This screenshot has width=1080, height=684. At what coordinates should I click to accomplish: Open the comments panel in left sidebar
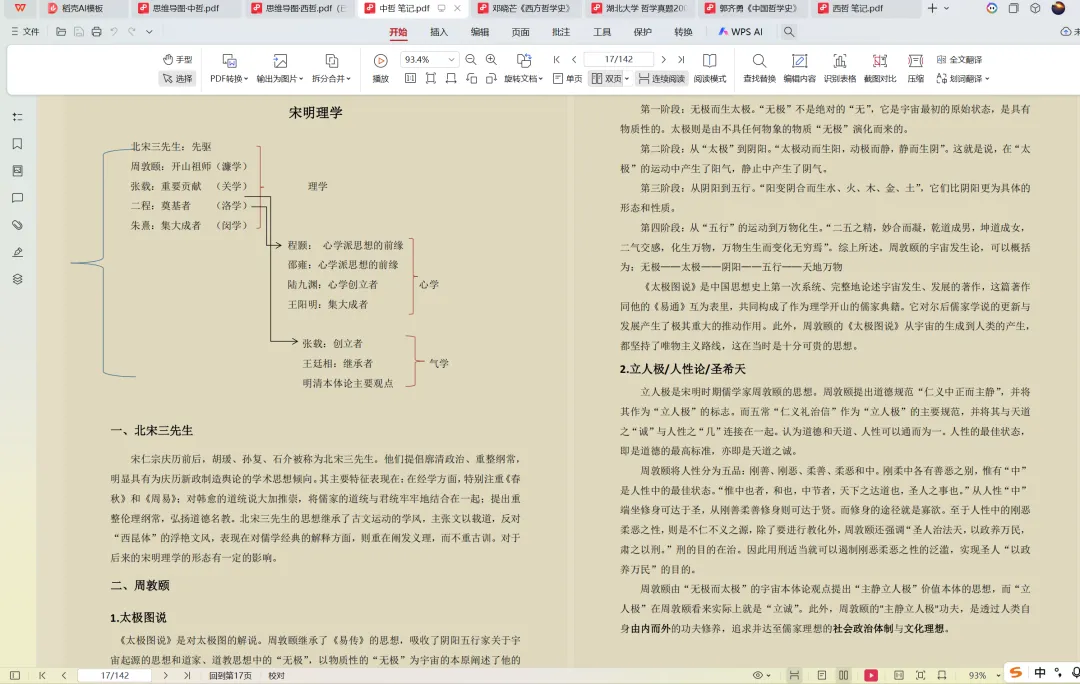(17, 198)
